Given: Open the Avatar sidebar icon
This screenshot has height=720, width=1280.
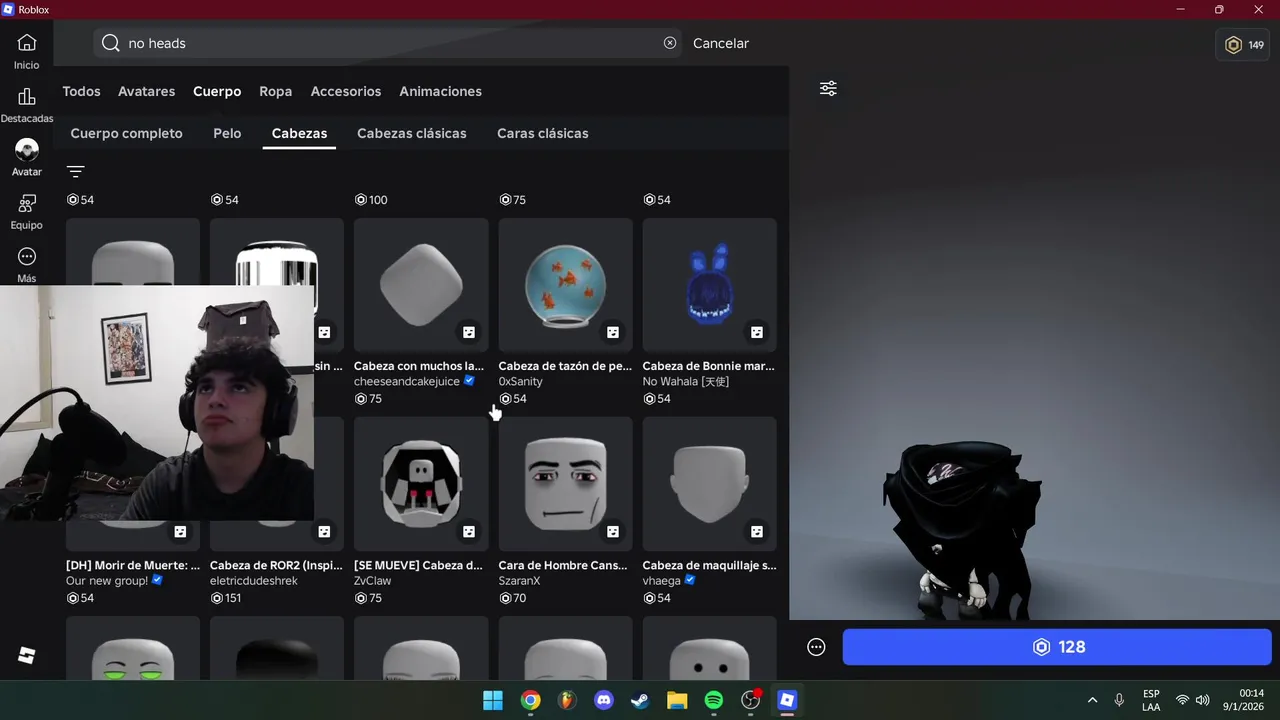Looking at the screenshot, I should click(27, 150).
